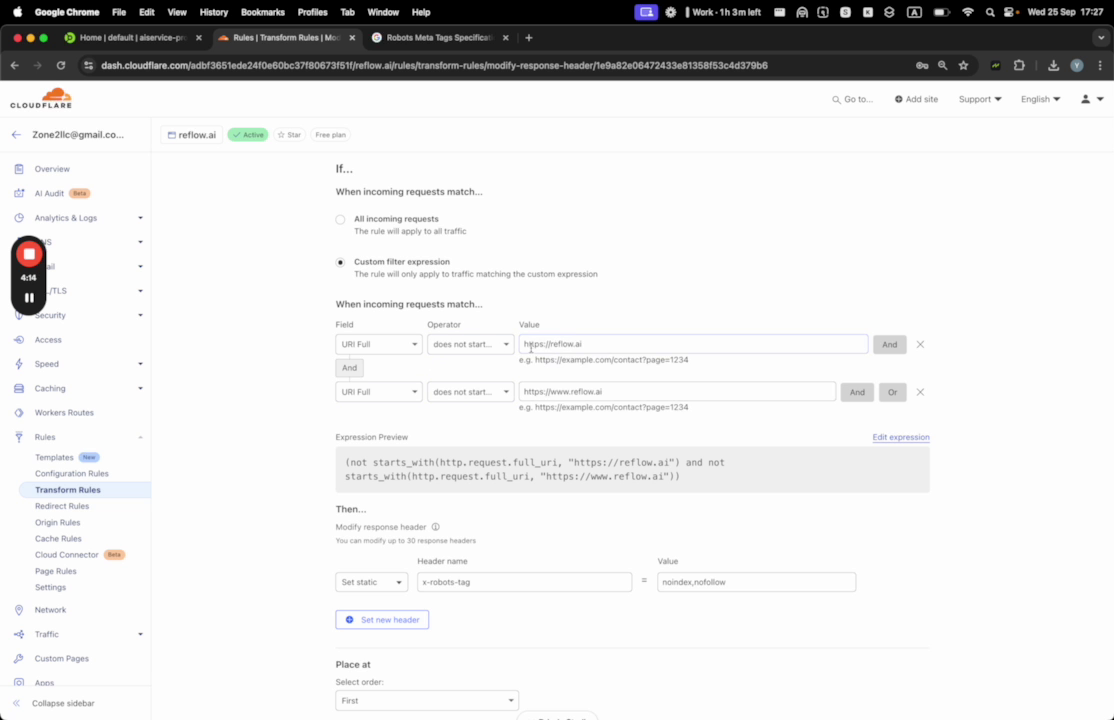Pause the screen recording
This screenshot has height=720, width=1114.
(x=29, y=298)
